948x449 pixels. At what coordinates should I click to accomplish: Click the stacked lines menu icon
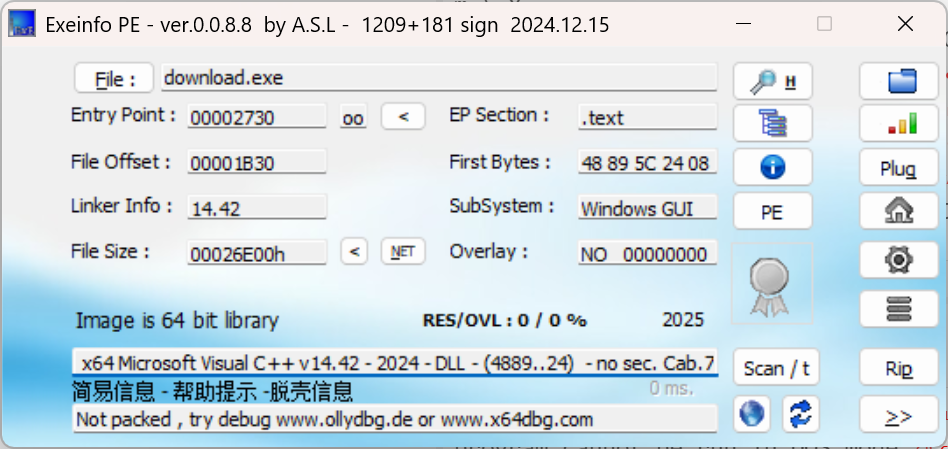pyautogui.click(x=898, y=309)
